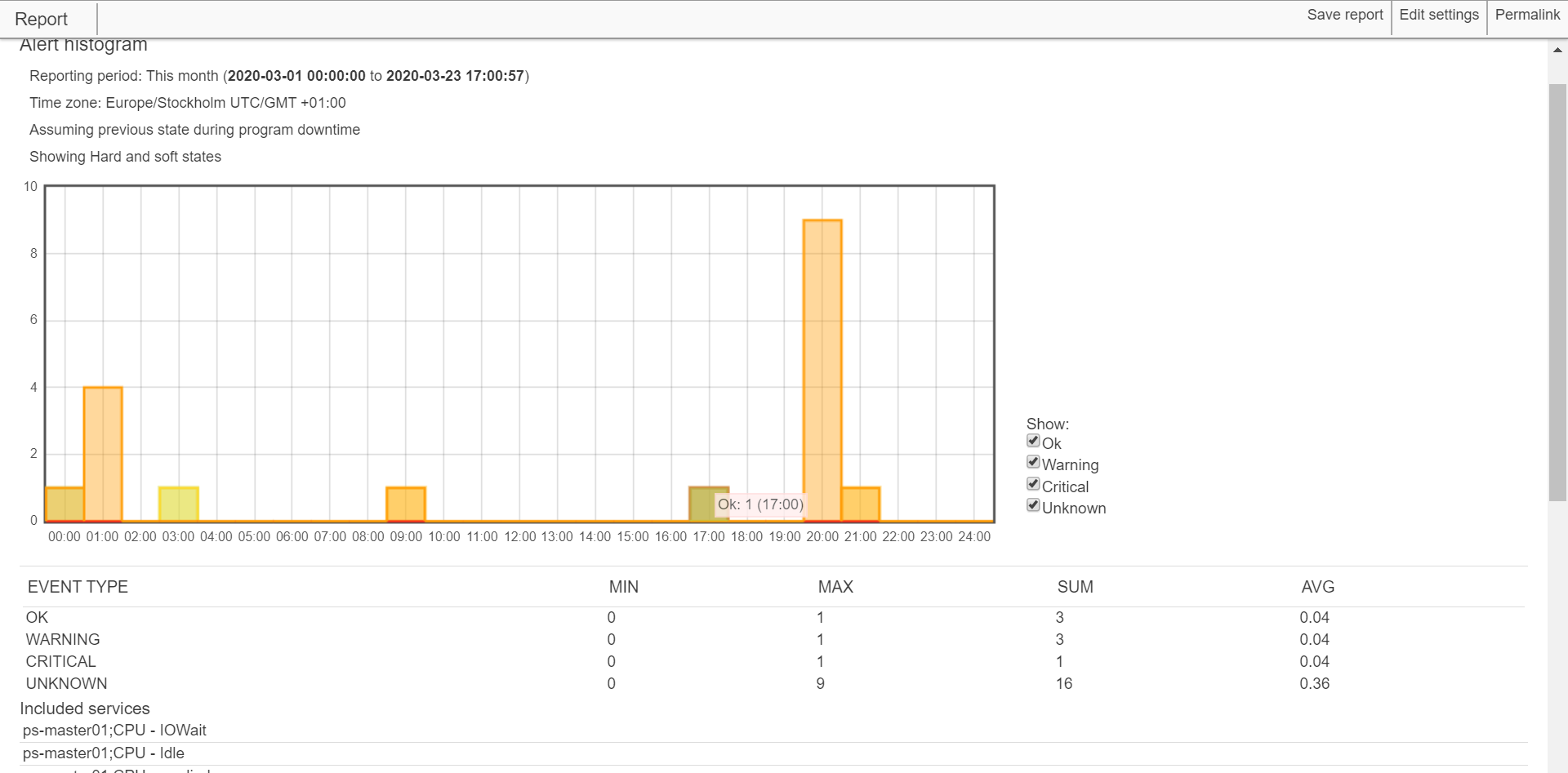Select ps-master01;CPU - IOWait service row
Viewport: 1568px width, 773px height.
[114, 731]
